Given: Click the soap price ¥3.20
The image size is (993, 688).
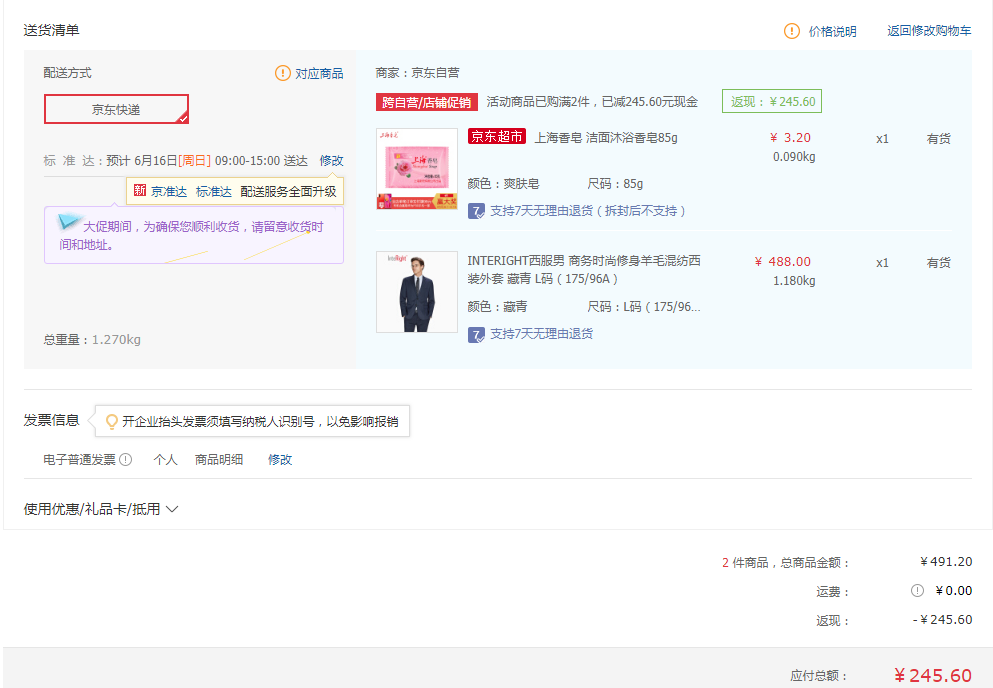Looking at the screenshot, I should pos(790,137).
